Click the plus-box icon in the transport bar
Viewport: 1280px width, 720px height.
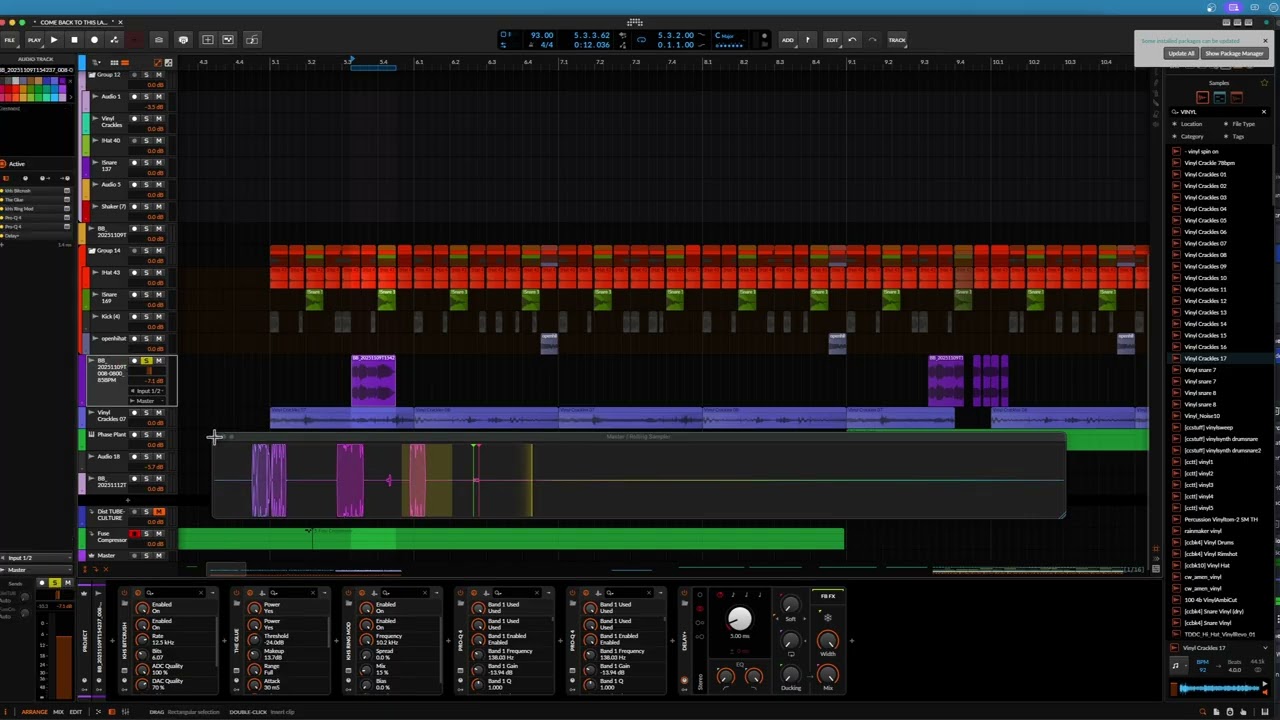[x=207, y=40]
